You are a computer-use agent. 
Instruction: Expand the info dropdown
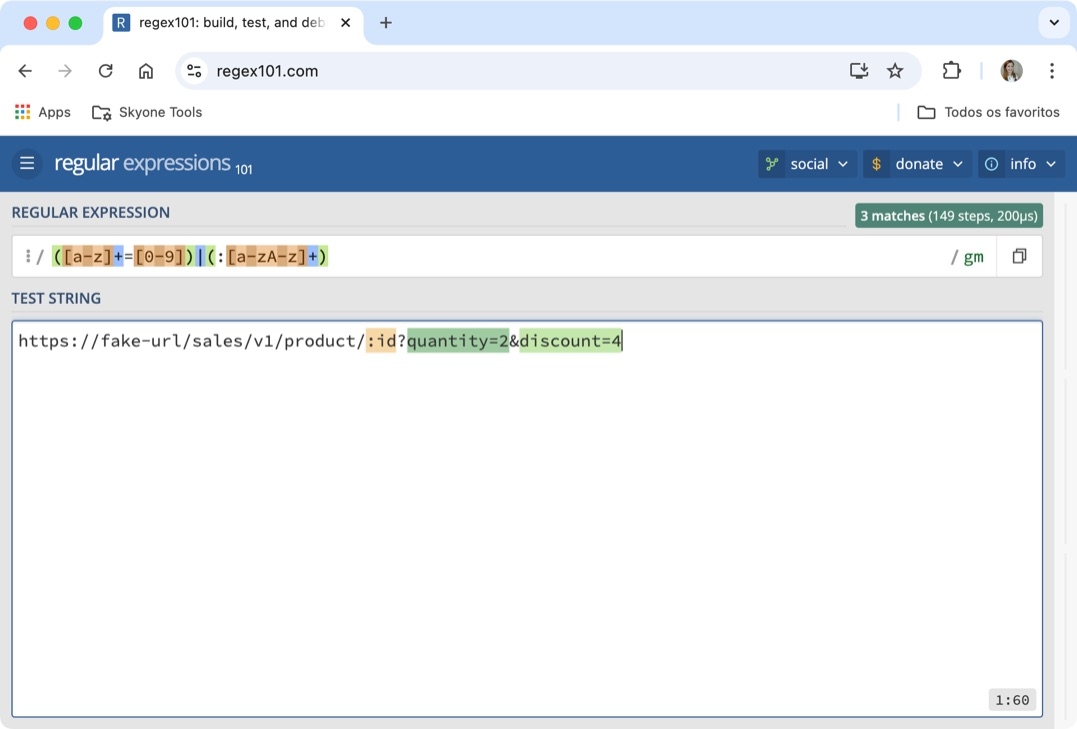point(1020,164)
